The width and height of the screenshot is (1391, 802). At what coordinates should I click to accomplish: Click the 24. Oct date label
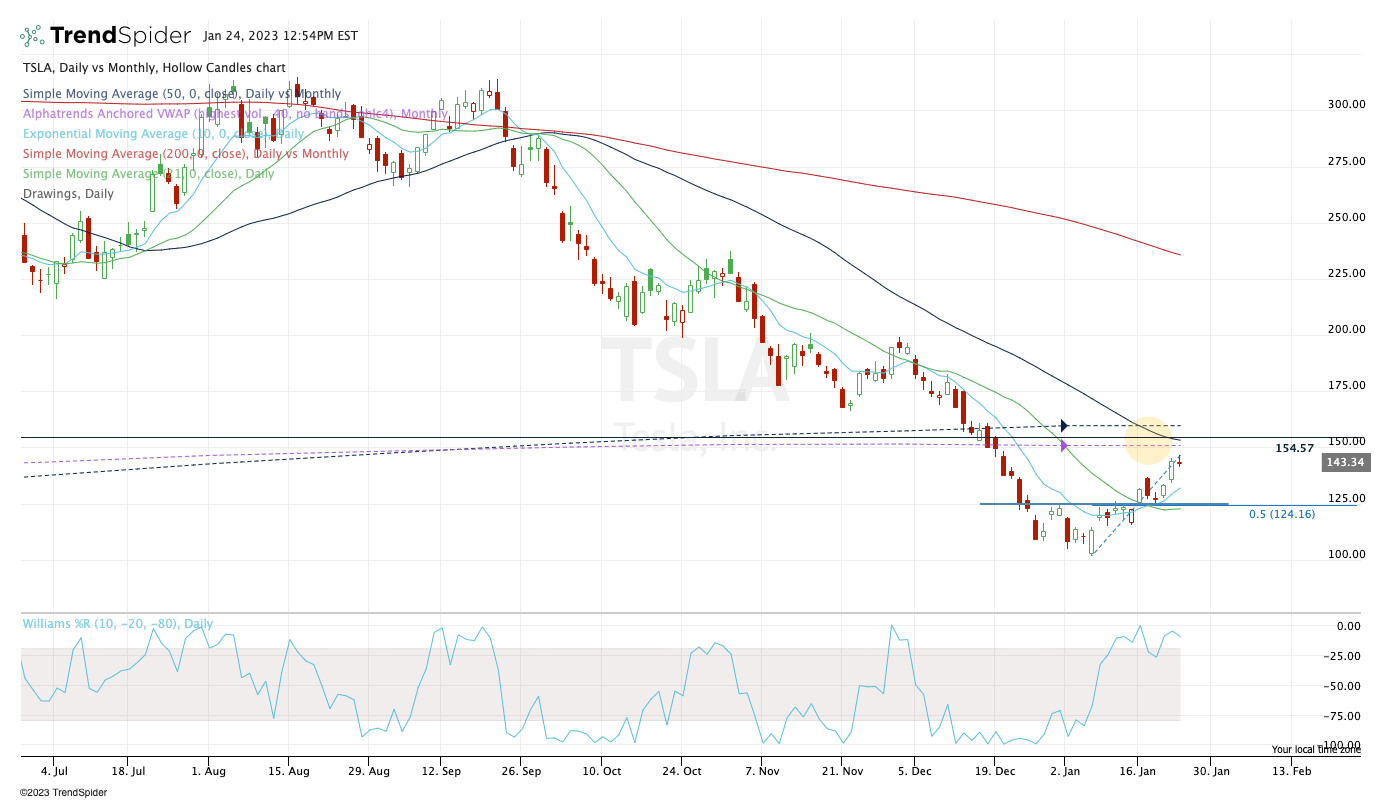[682, 771]
